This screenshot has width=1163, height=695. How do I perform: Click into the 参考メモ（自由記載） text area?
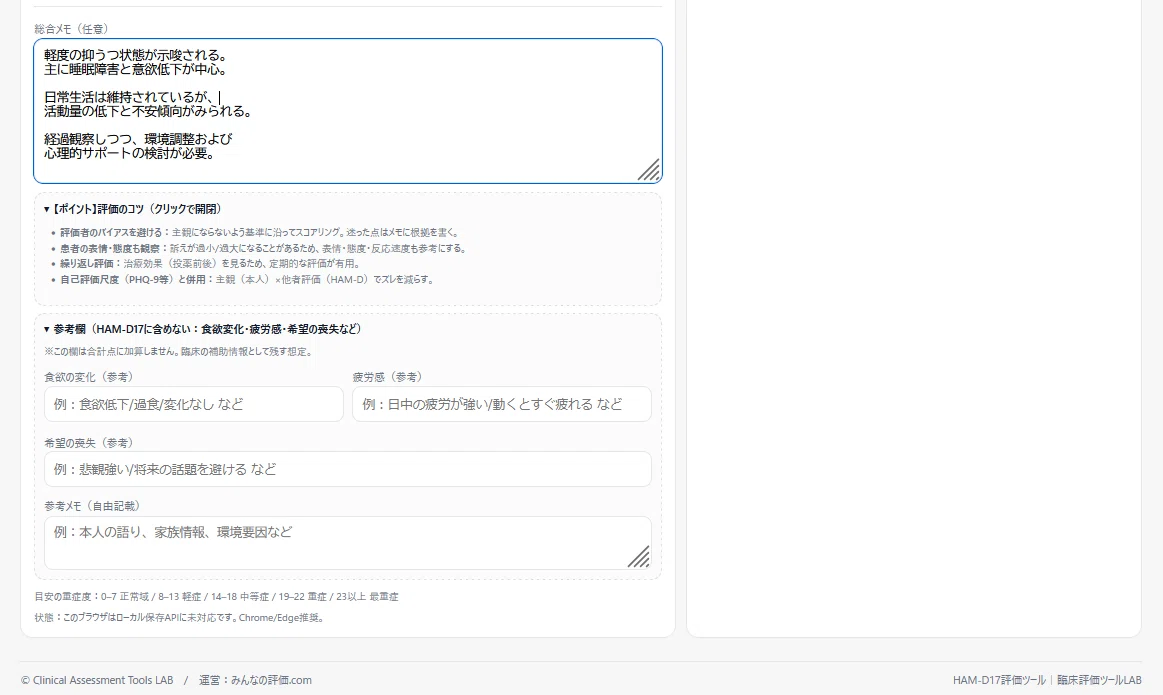[x=348, y=543]
